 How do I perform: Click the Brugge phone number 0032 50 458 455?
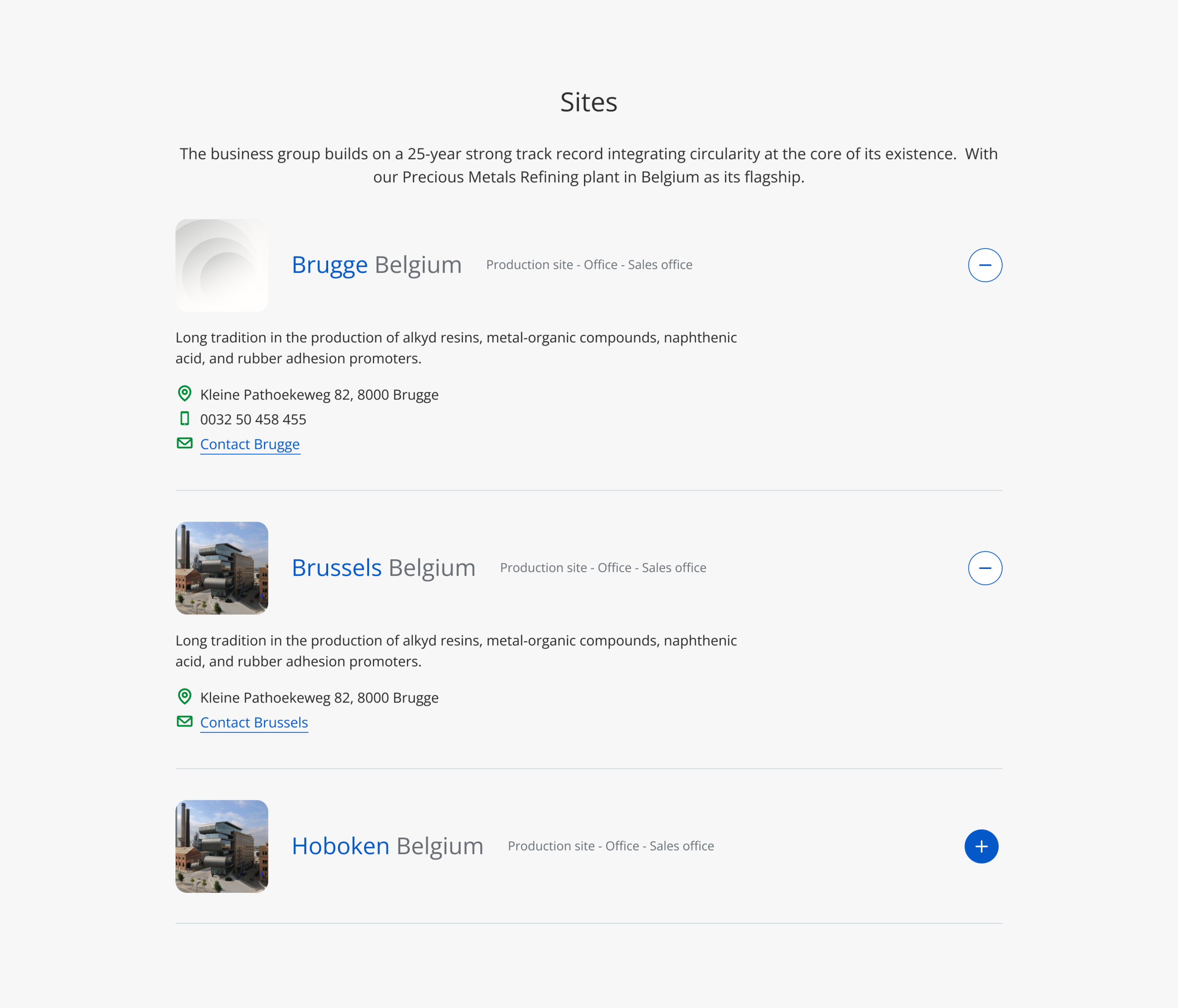tap(253, 420)
